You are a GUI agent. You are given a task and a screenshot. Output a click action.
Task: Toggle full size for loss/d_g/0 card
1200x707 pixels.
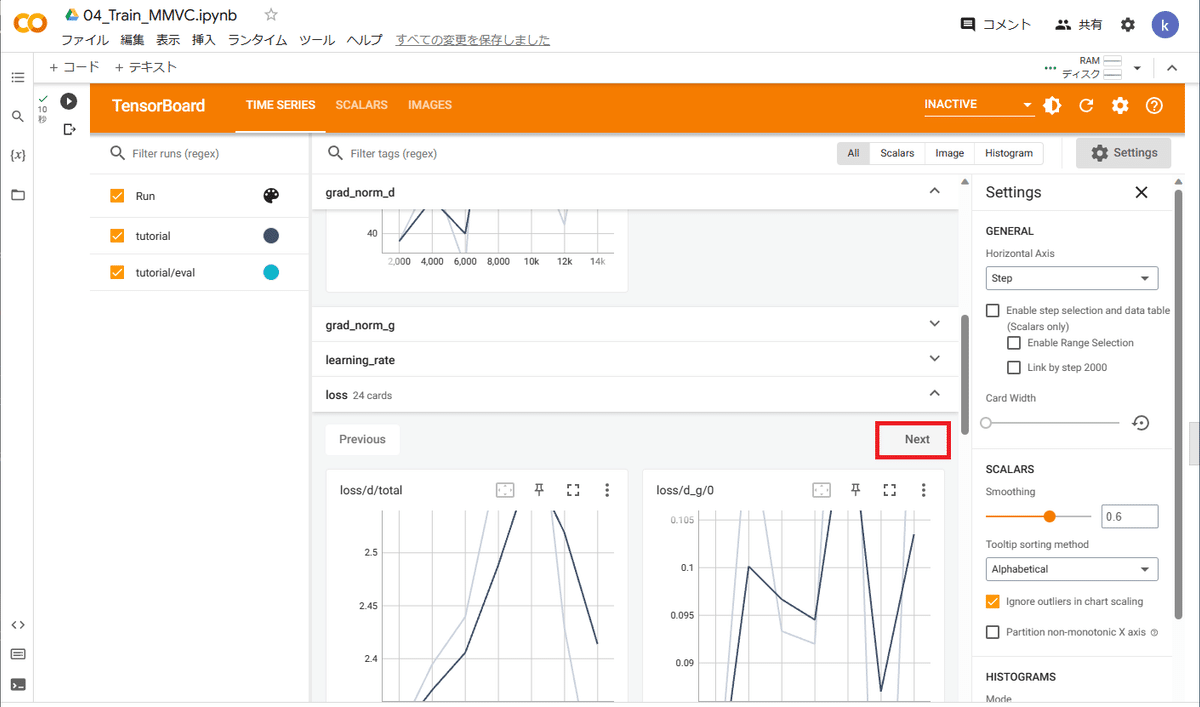tap(889, 490)
